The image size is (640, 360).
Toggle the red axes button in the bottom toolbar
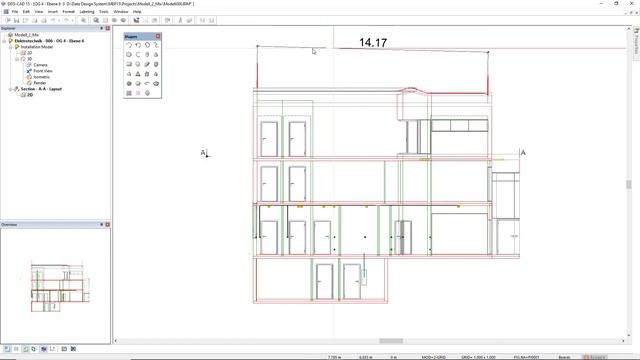pos(52,349)
